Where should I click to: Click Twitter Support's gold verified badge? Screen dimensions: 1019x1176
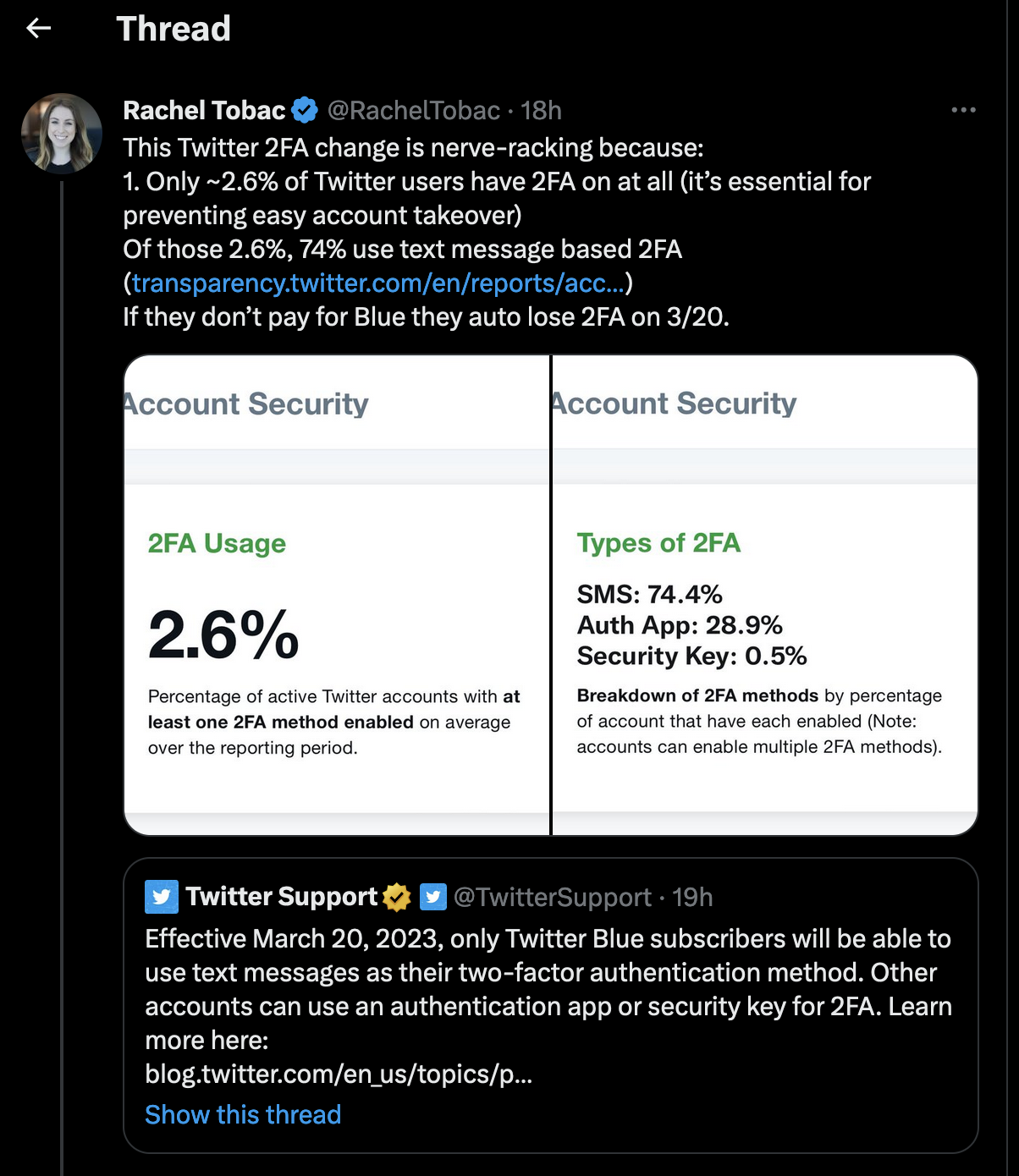pos(397,897)
